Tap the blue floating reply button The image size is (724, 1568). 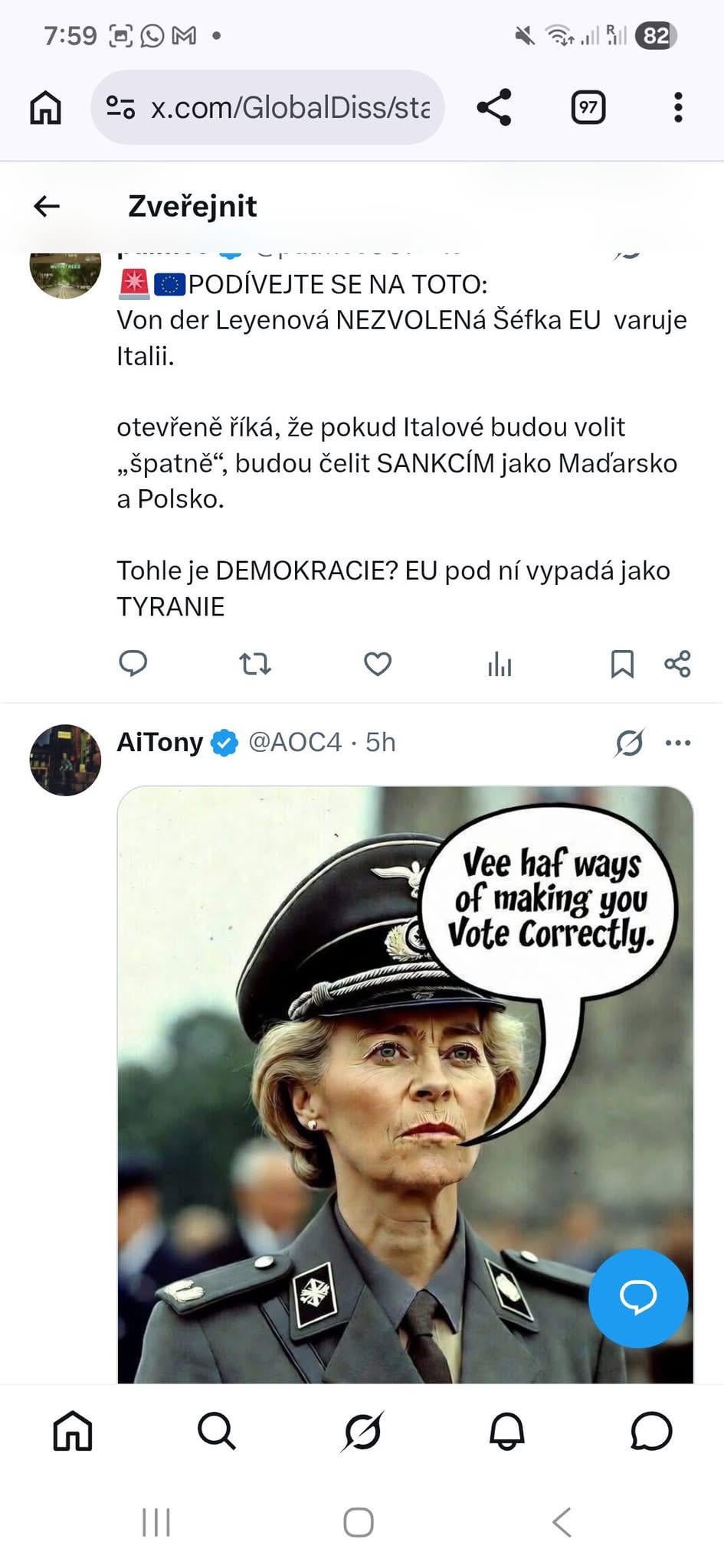point(637,1297)
